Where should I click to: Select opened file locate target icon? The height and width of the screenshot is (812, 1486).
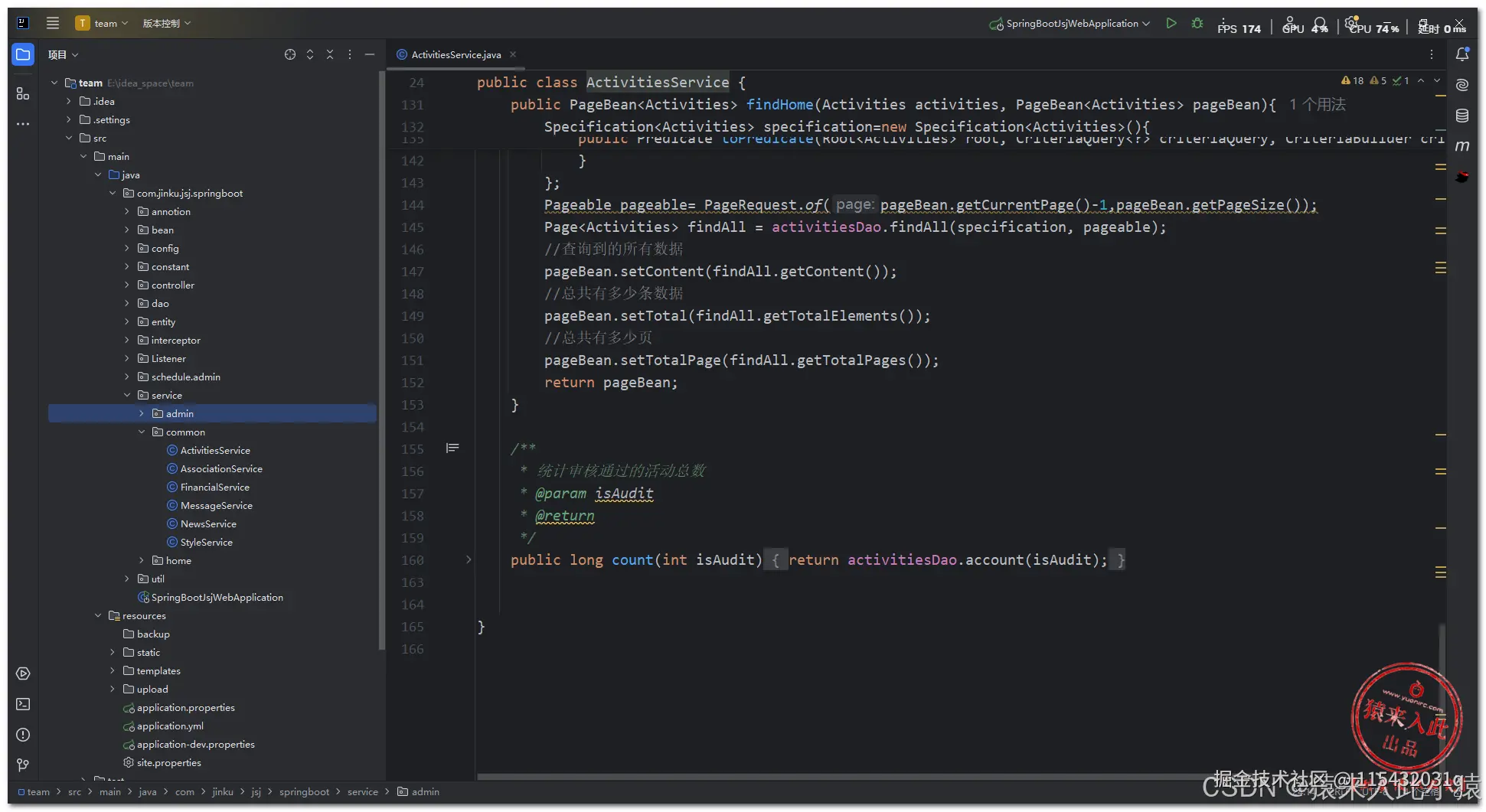point(290,54)
